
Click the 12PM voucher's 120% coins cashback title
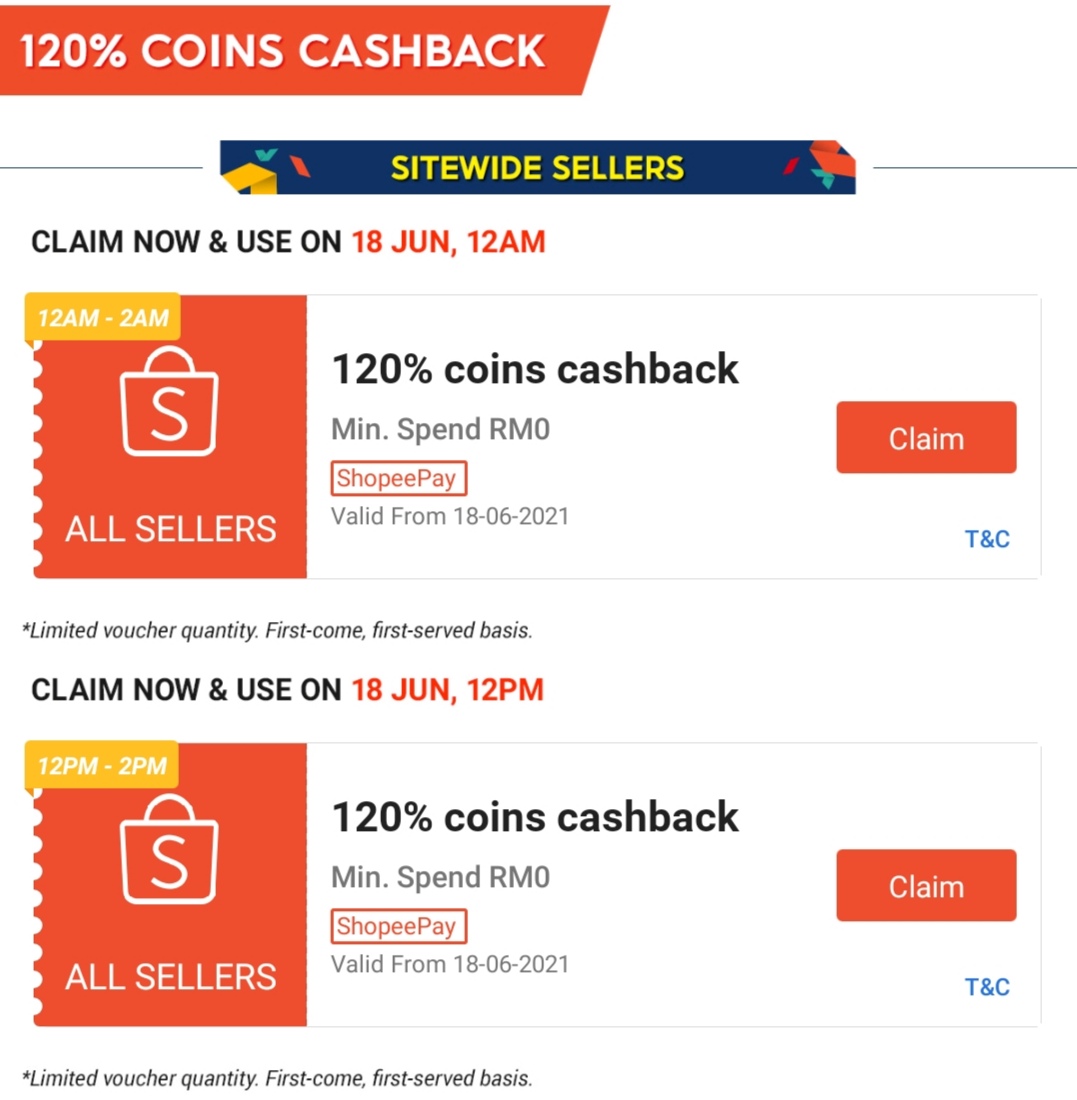point(535,818)
